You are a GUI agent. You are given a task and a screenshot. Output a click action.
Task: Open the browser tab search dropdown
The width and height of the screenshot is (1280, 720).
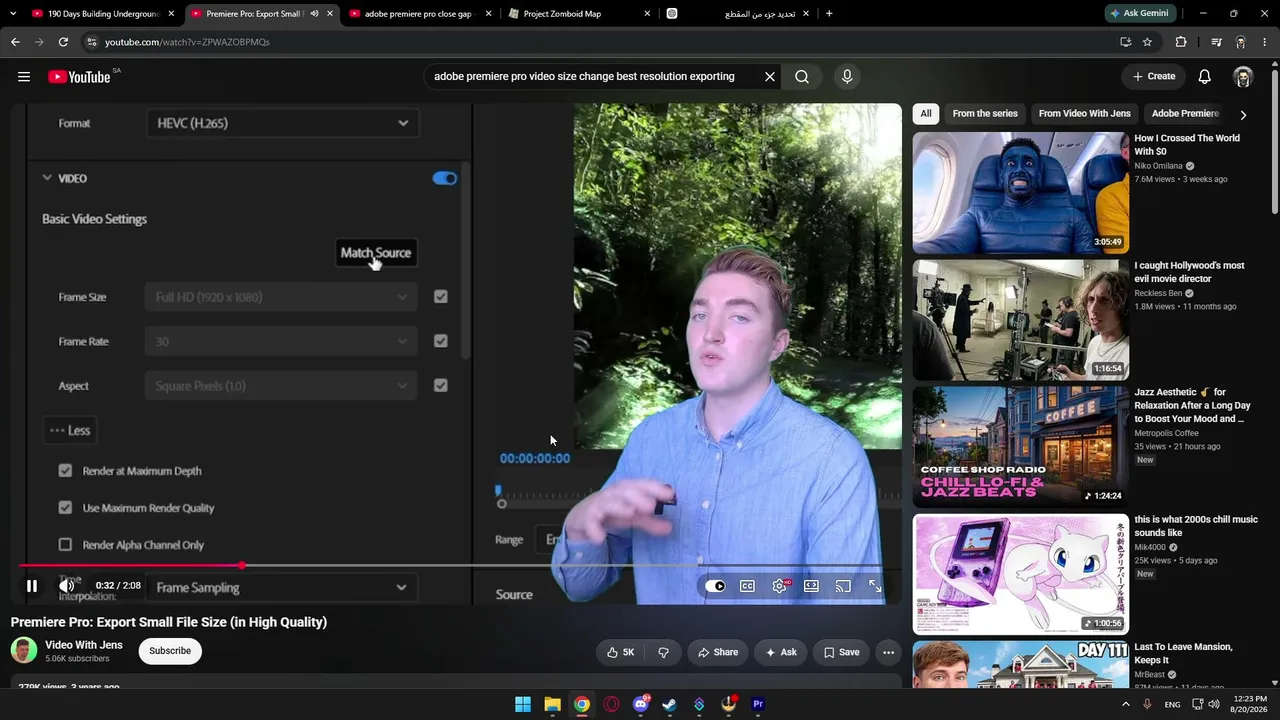pyautogui.click(x=13, y=14)
